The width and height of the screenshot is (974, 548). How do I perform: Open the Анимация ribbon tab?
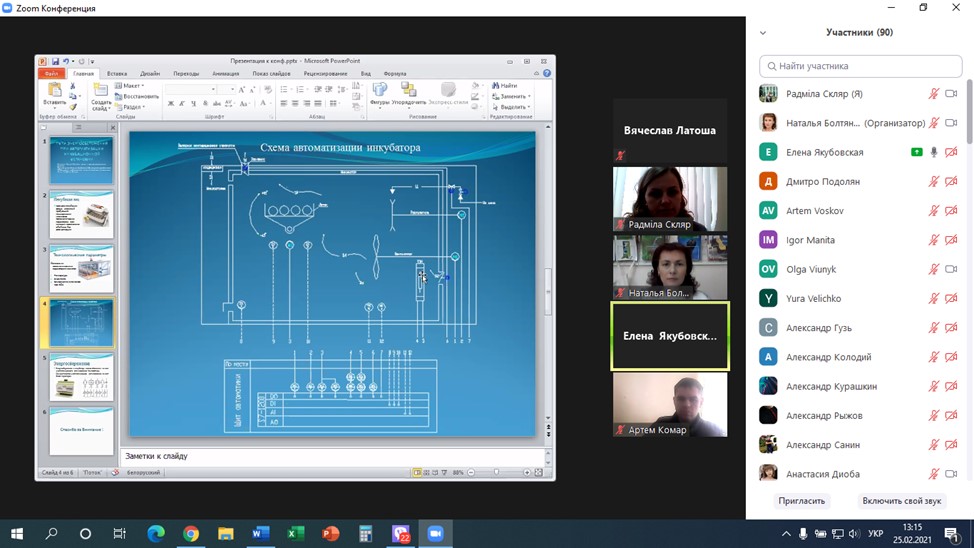click(x=225, y=74)
